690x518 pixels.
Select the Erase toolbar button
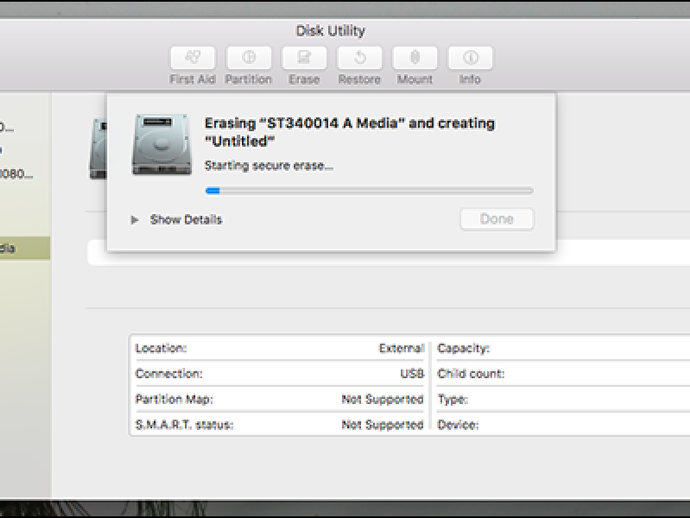[304, 58]
